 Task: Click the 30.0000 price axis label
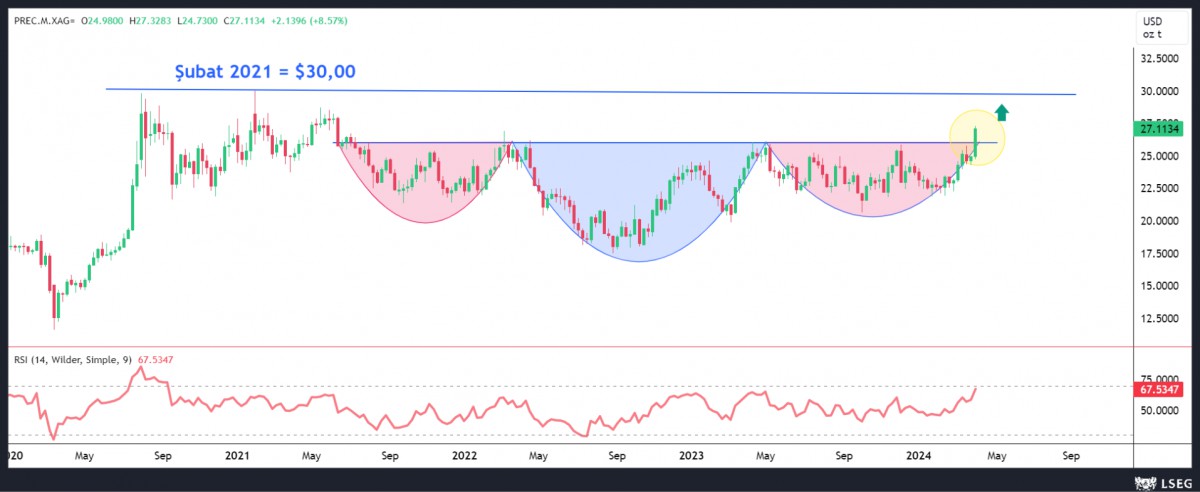[1160, 92]
